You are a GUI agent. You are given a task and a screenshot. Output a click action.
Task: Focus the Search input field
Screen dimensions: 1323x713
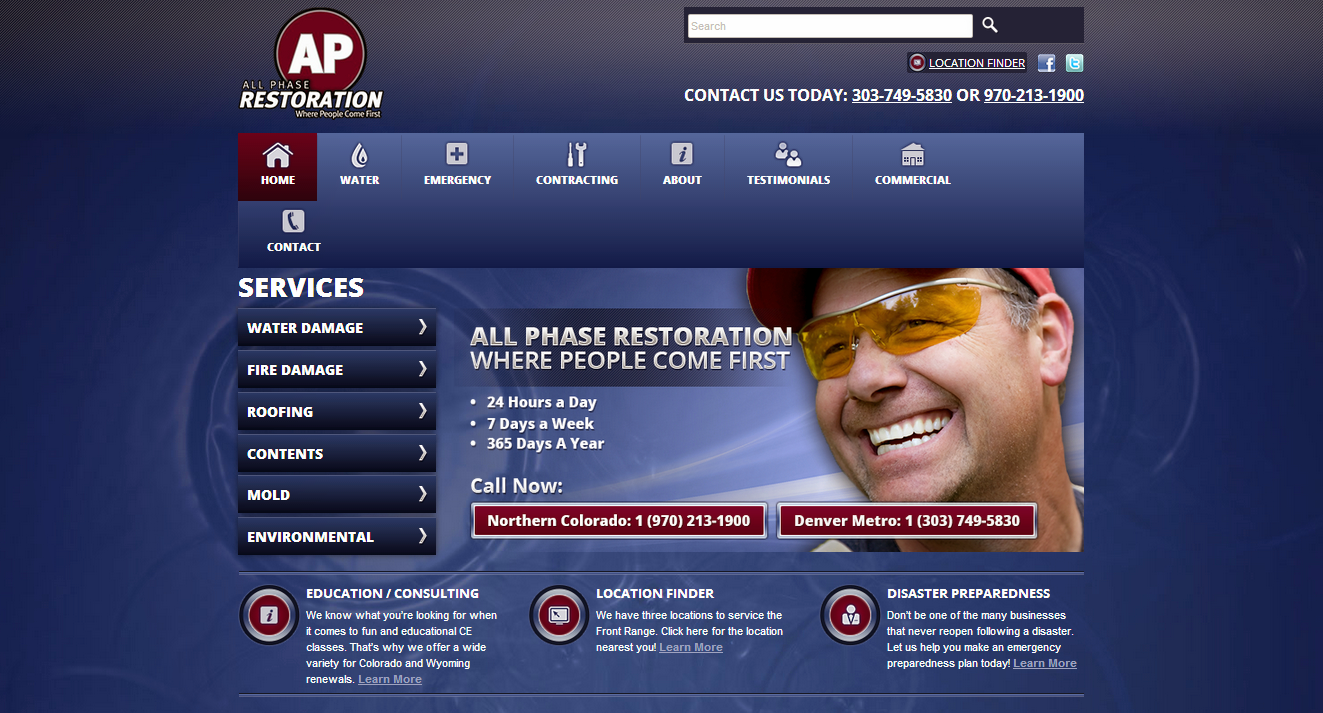[x=829, y=26]
